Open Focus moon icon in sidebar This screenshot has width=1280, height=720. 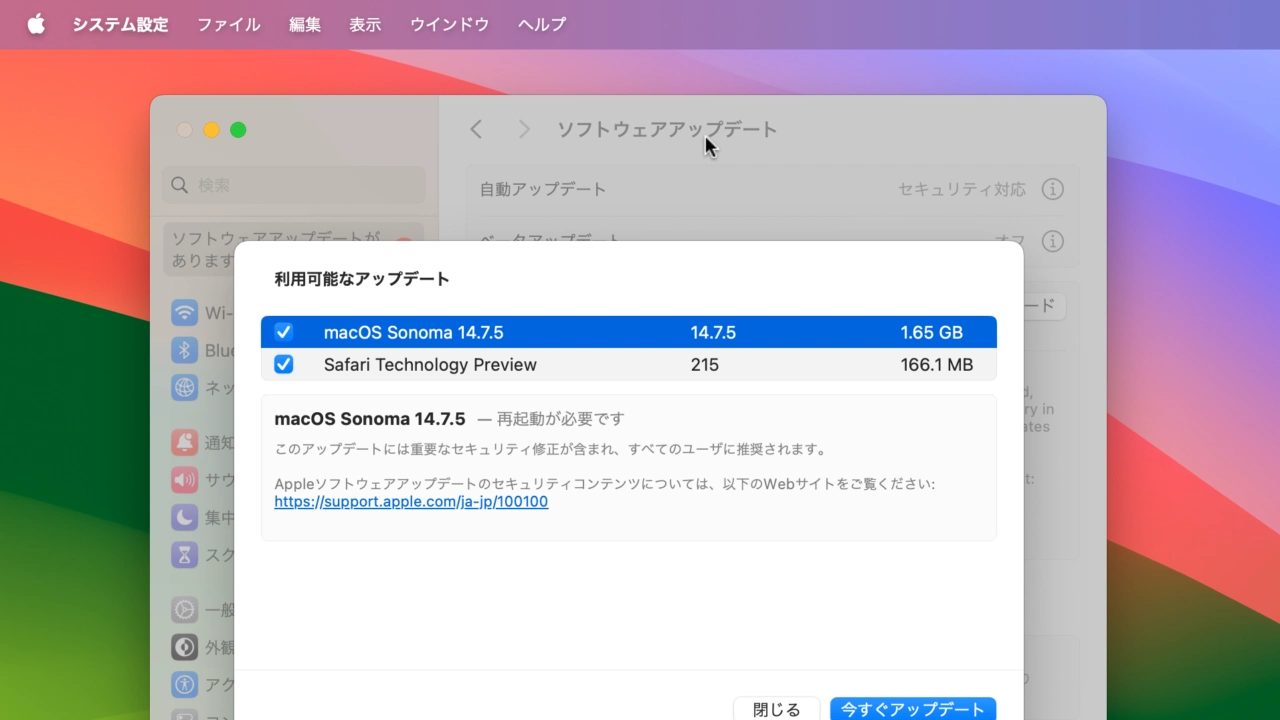click(x=184, y=517)
